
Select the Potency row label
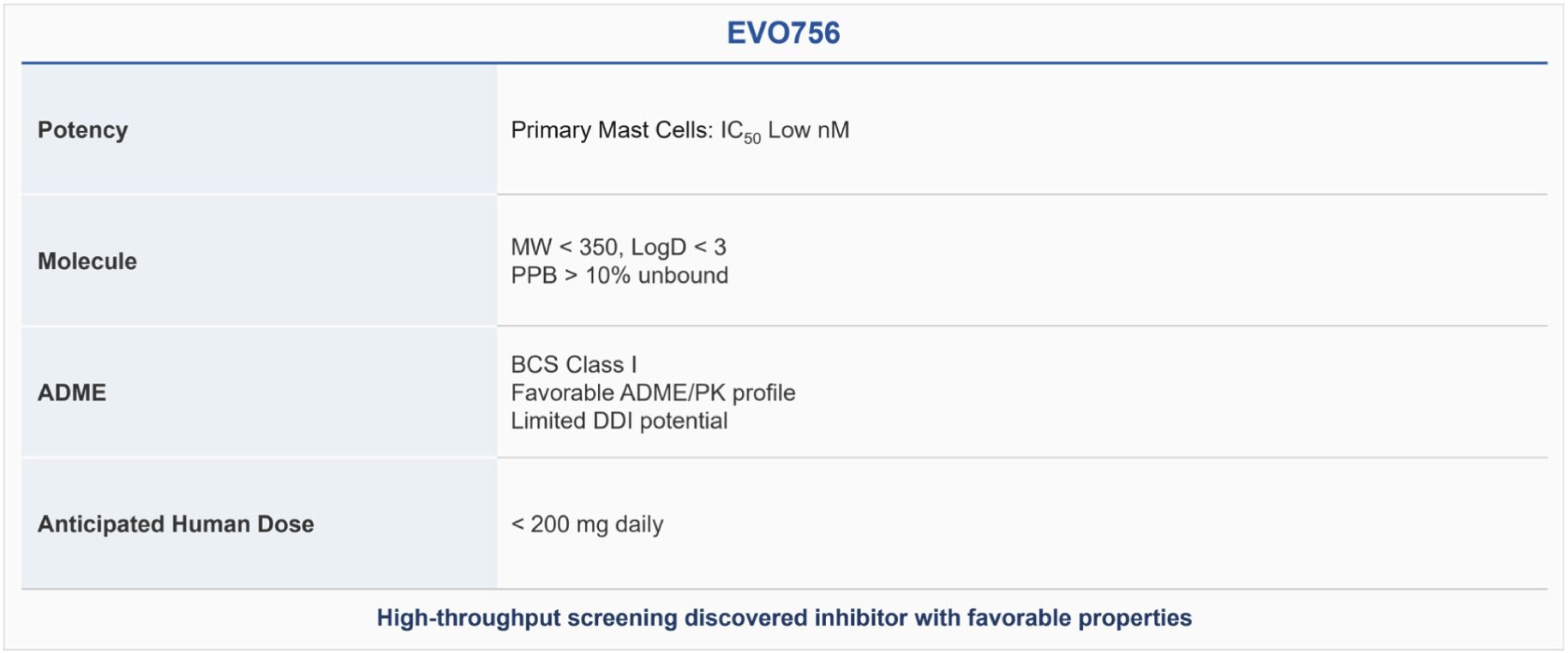82,130
